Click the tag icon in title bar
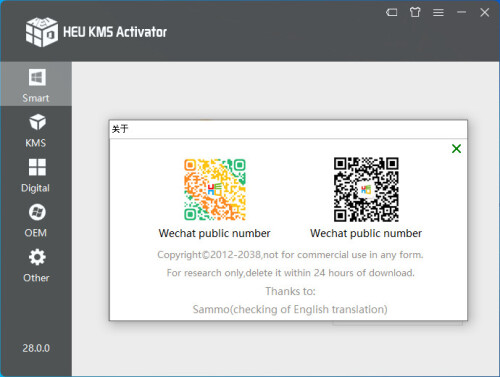 tap(392, 13)
